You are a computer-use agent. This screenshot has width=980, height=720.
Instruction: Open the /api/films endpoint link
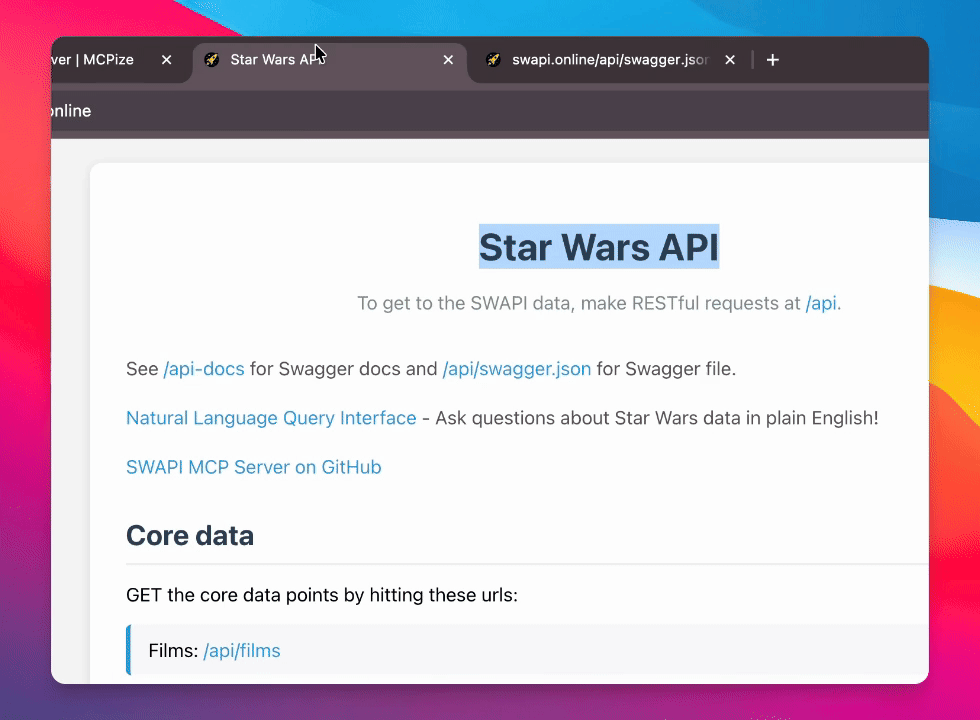click(242, 651)
